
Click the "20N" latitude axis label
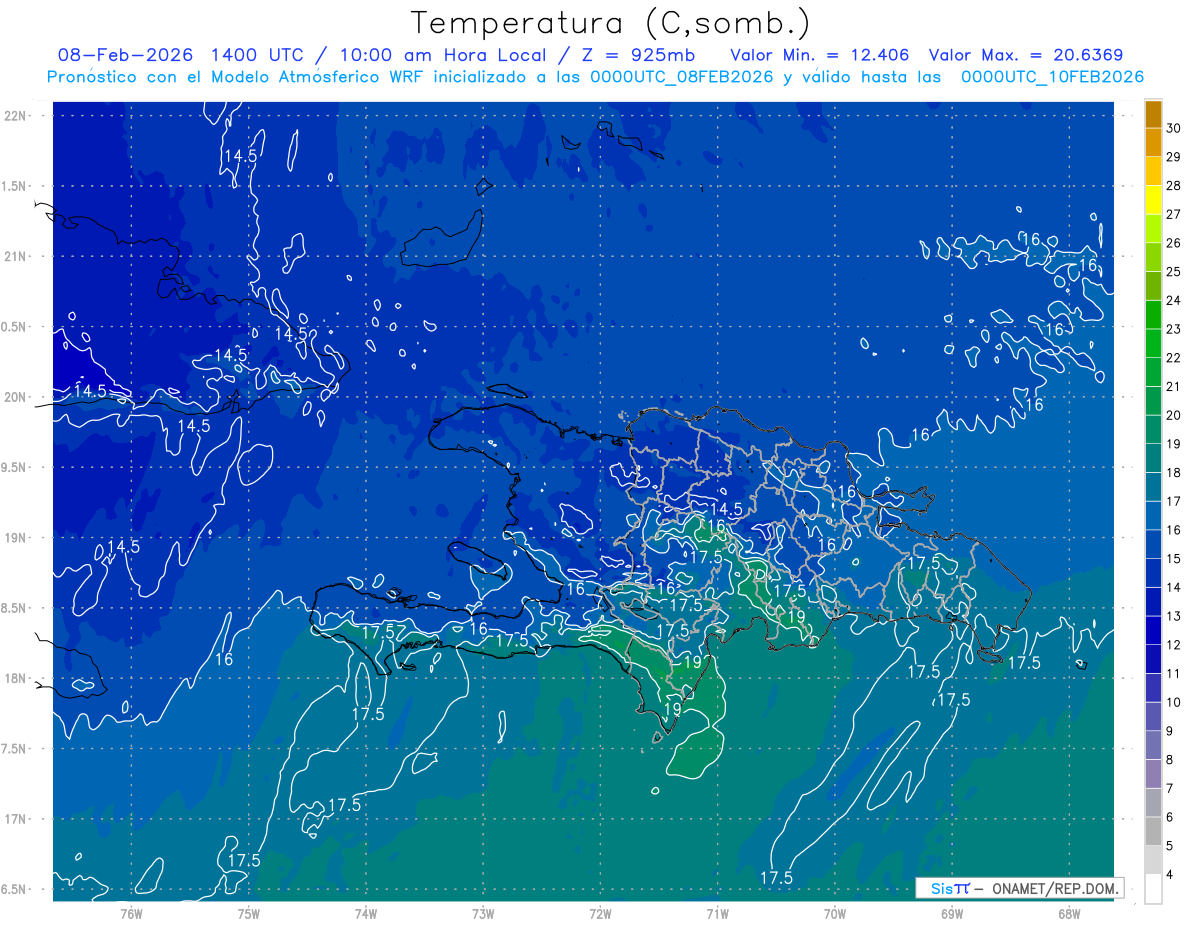pyautogui.click(x=15, y=398)
